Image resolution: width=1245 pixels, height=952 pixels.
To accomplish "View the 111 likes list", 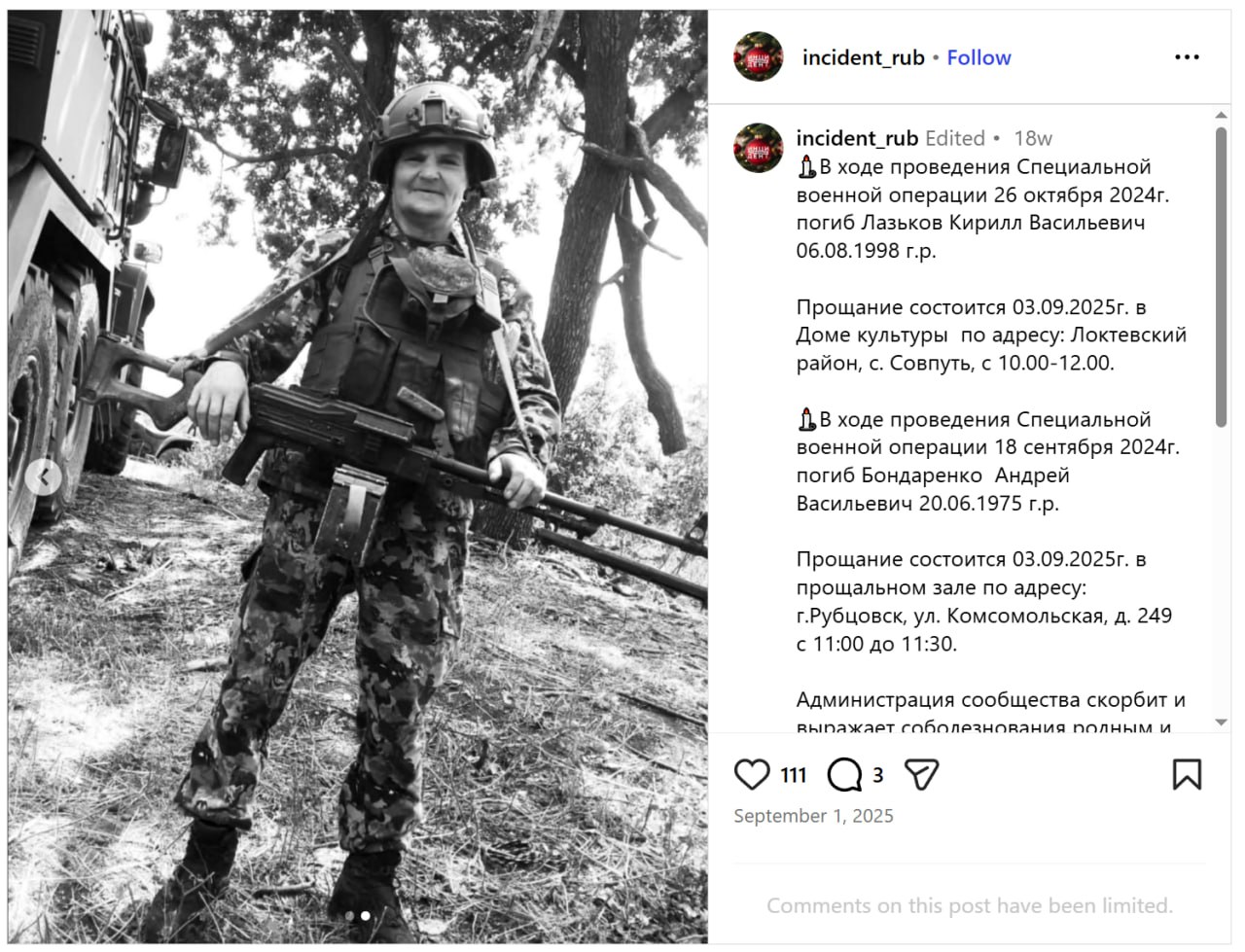I will point(794,775).
